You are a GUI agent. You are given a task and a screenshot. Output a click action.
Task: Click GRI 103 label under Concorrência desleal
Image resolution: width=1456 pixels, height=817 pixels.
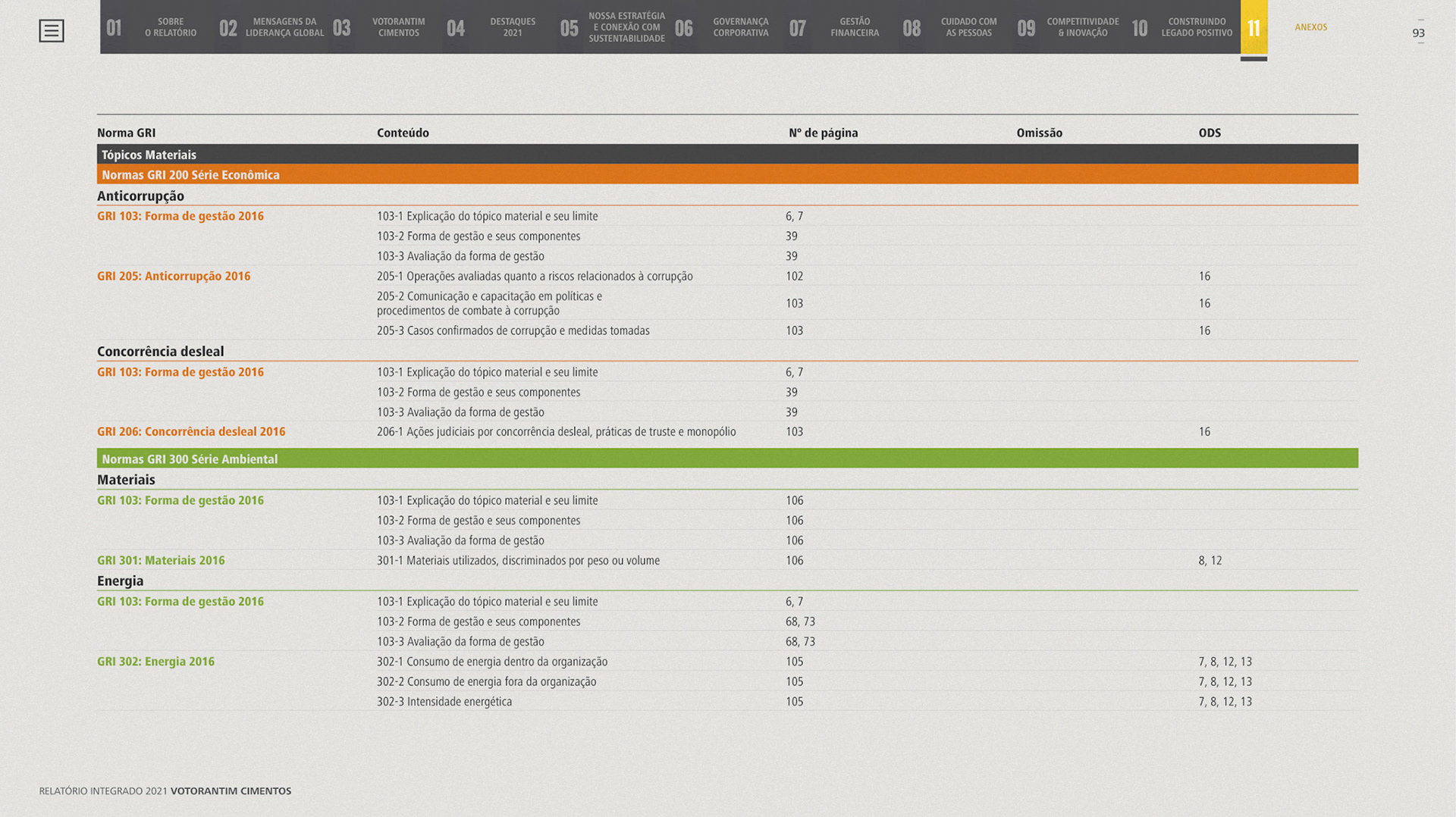coord(180,372)
